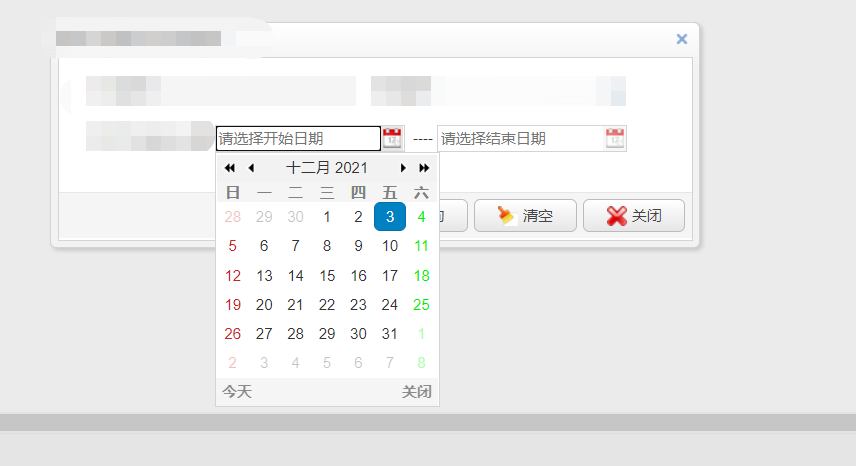Screen dimensions: 856x466
Task: Go to previous year with double-left arrow
Action: pos(230,168)
